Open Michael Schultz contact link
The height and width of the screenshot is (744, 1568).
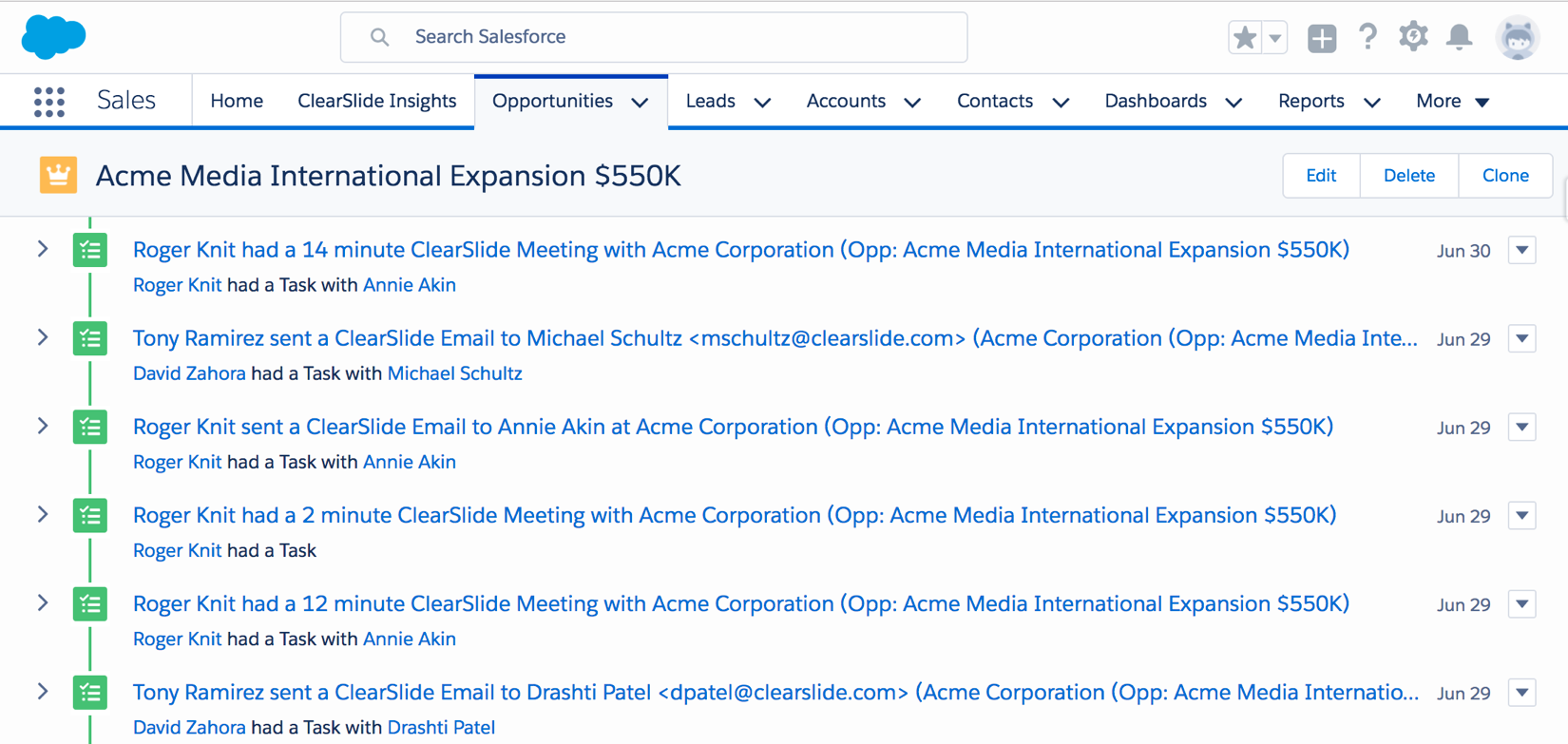[455, 373]
